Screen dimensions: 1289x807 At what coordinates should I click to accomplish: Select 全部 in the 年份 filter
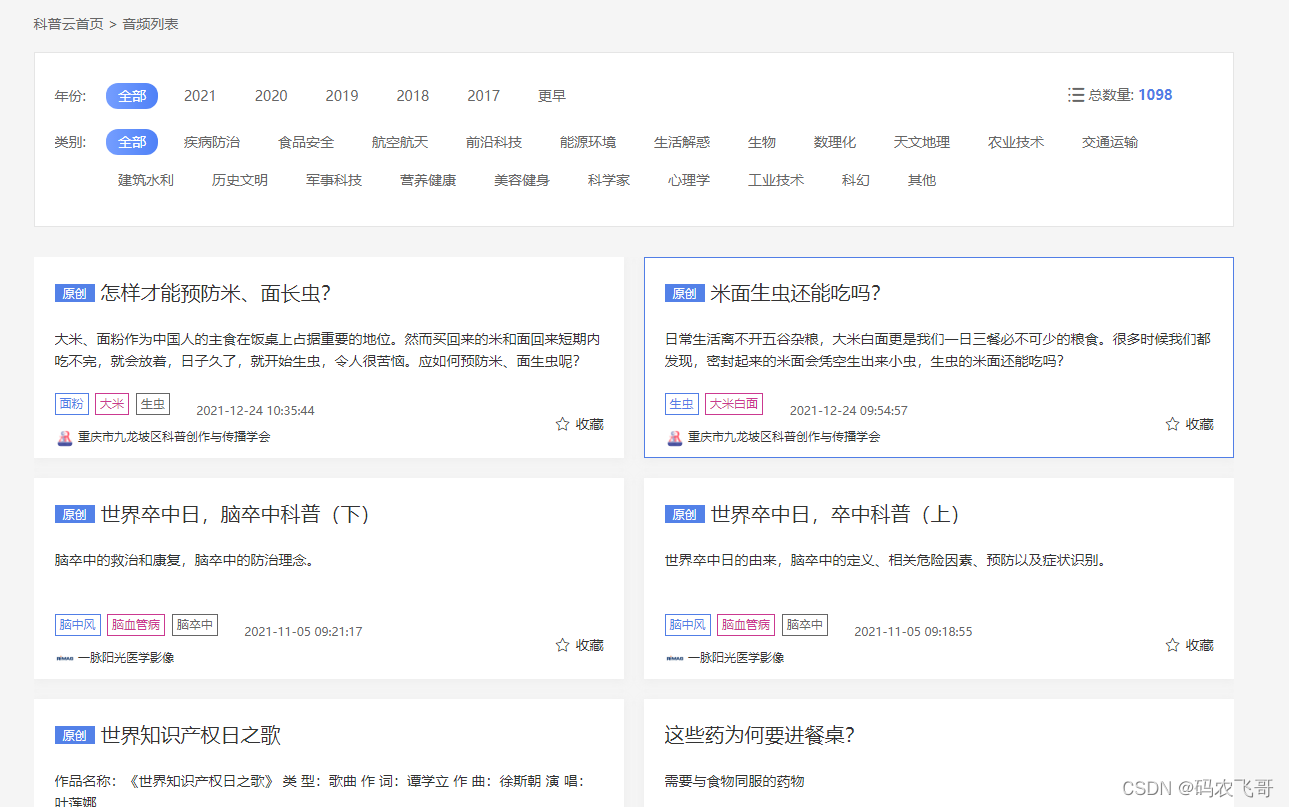[132, 96]
